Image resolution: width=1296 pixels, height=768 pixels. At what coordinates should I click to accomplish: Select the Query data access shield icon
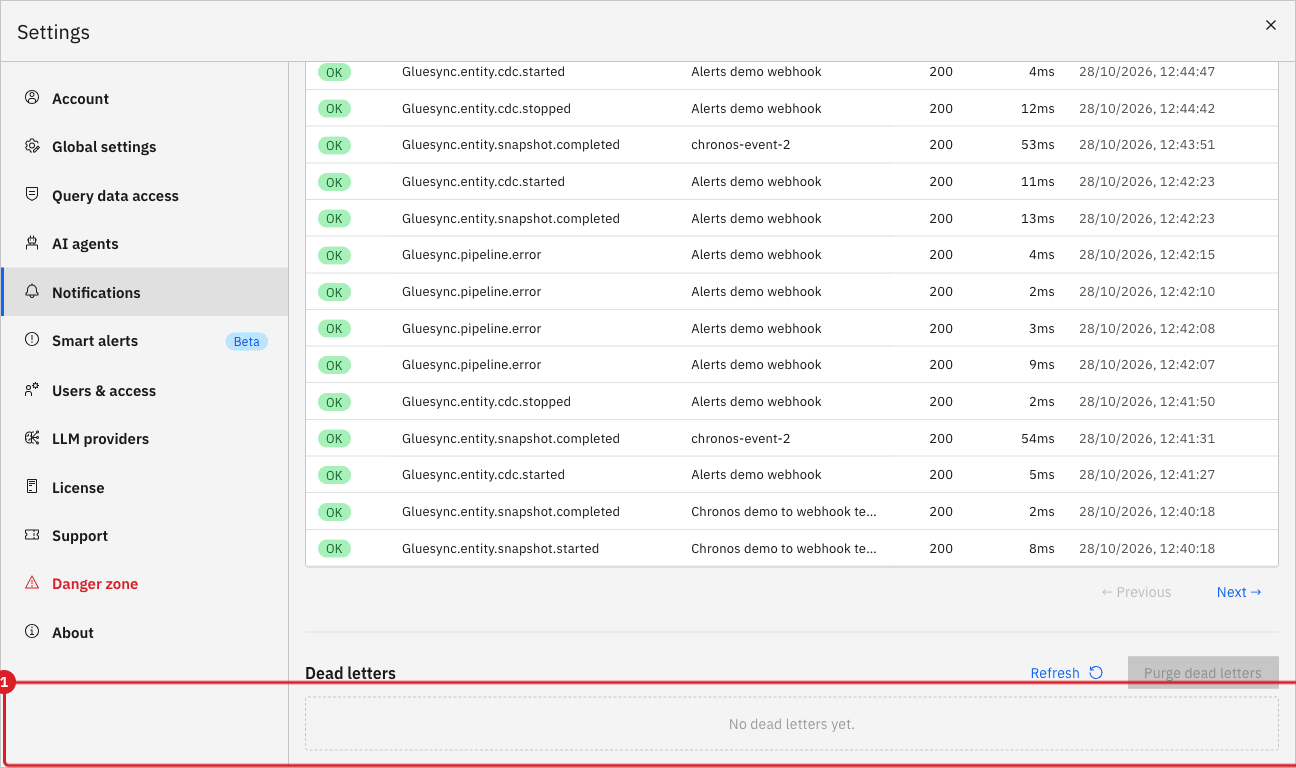(x=32, y=195)
